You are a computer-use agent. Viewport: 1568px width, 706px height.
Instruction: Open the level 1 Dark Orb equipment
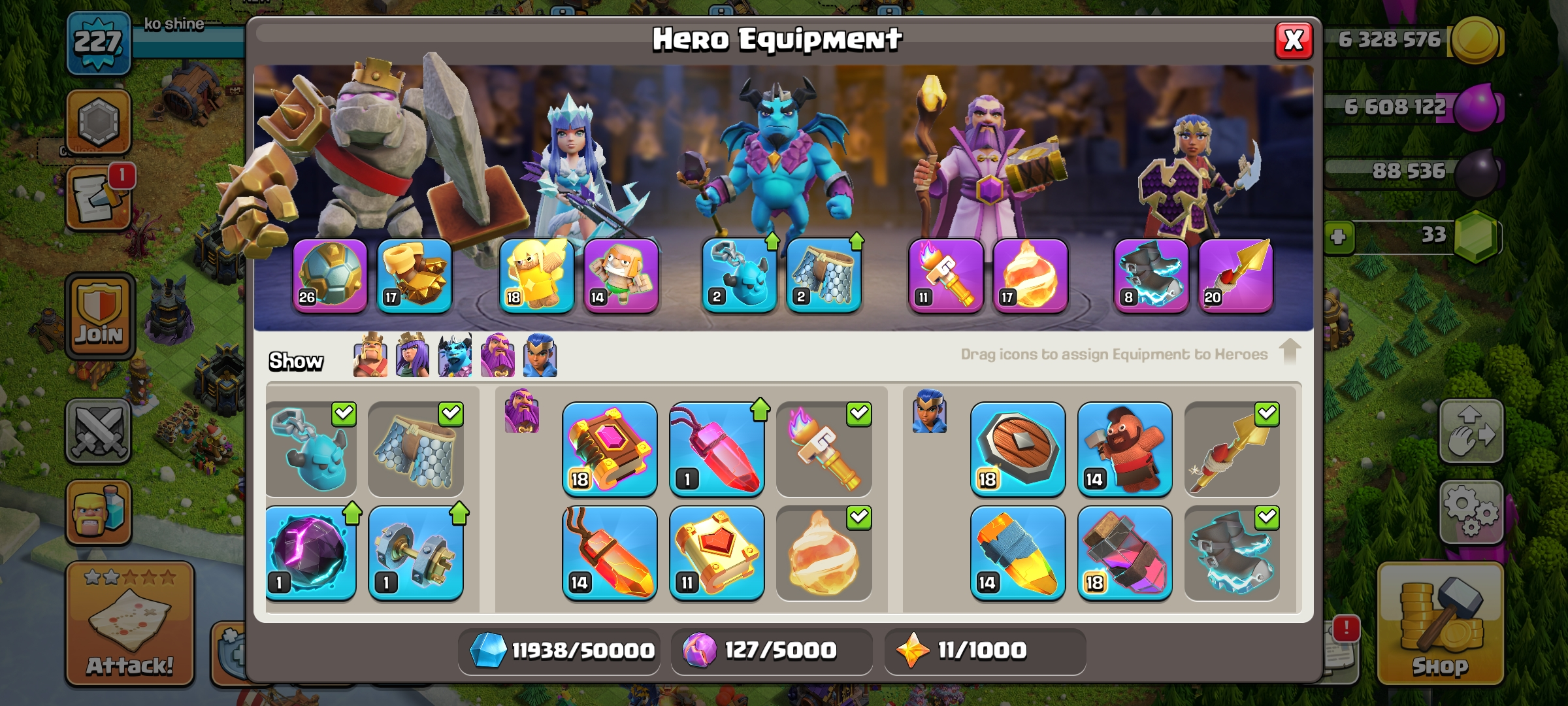pyautogui.click(x=310, y=553)
